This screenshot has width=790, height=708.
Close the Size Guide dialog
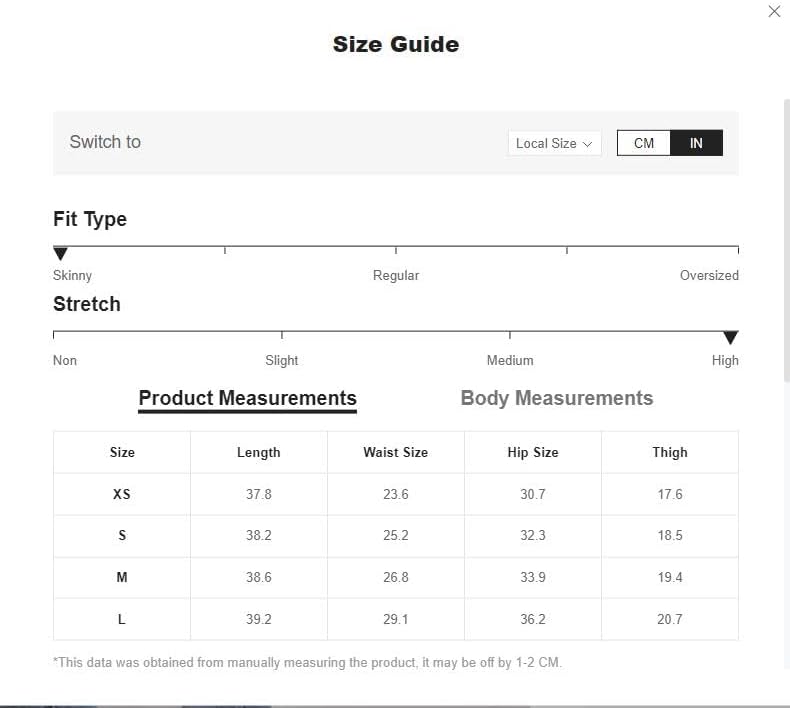774,11
